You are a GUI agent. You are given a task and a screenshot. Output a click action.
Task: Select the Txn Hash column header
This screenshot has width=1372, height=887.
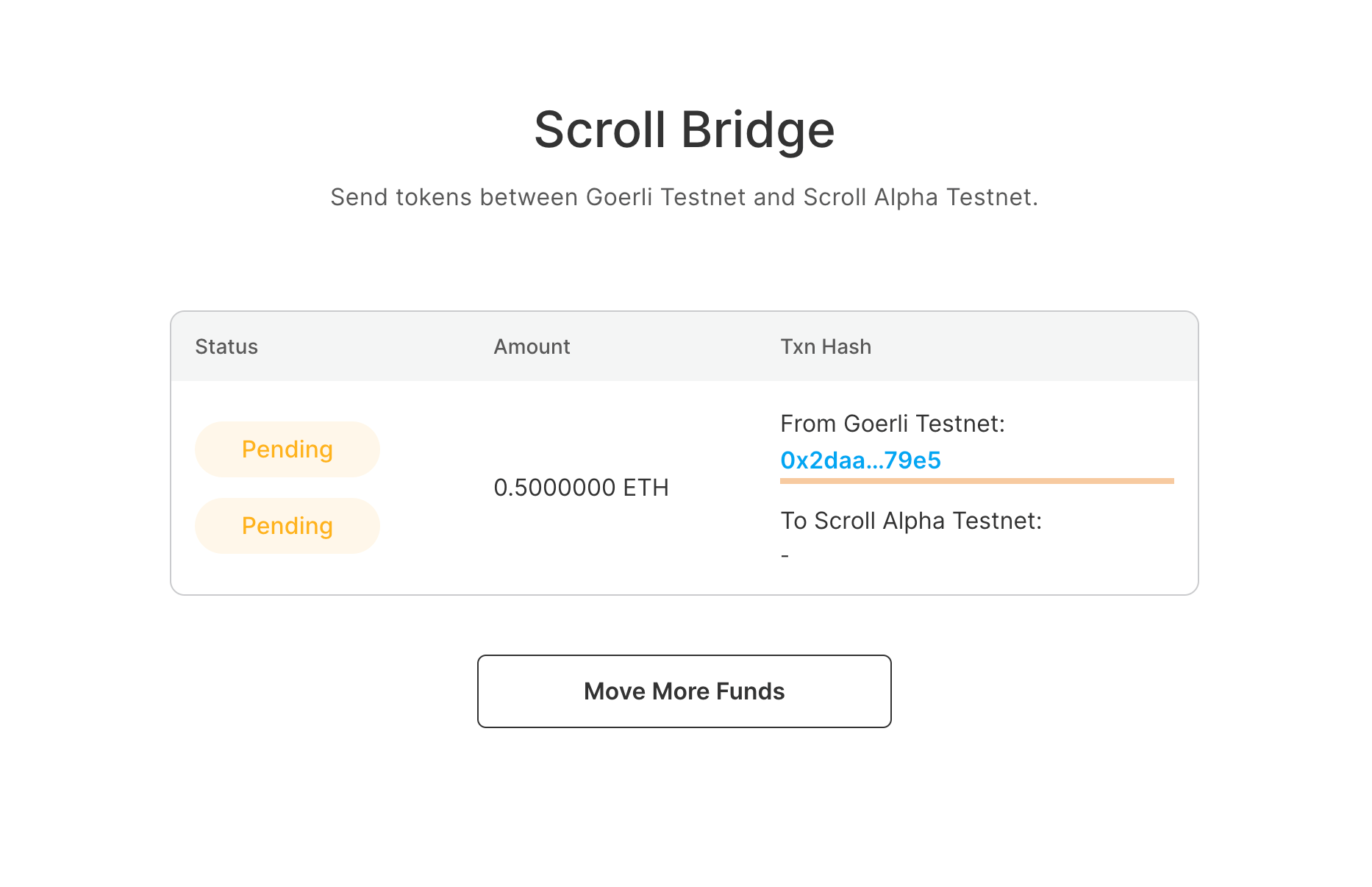826,346
